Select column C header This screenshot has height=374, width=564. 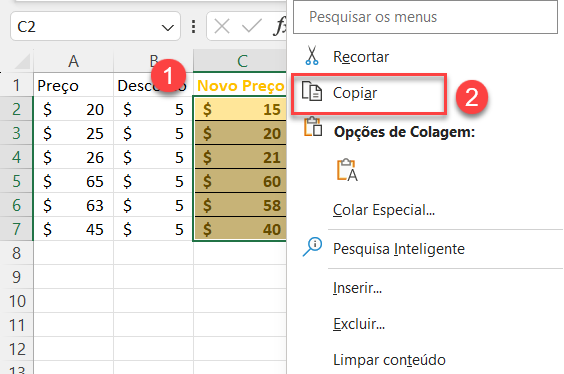coord(240,61)
